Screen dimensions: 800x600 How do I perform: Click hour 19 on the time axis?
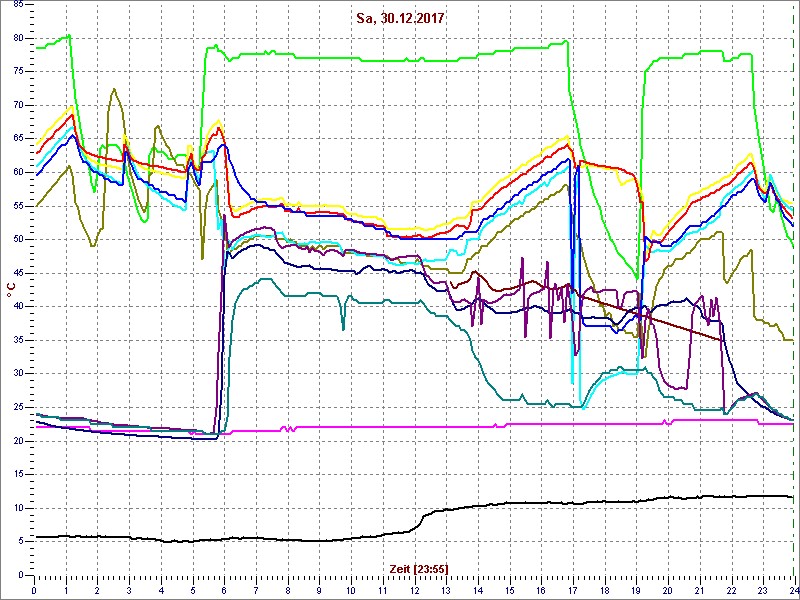coord(635,591)
